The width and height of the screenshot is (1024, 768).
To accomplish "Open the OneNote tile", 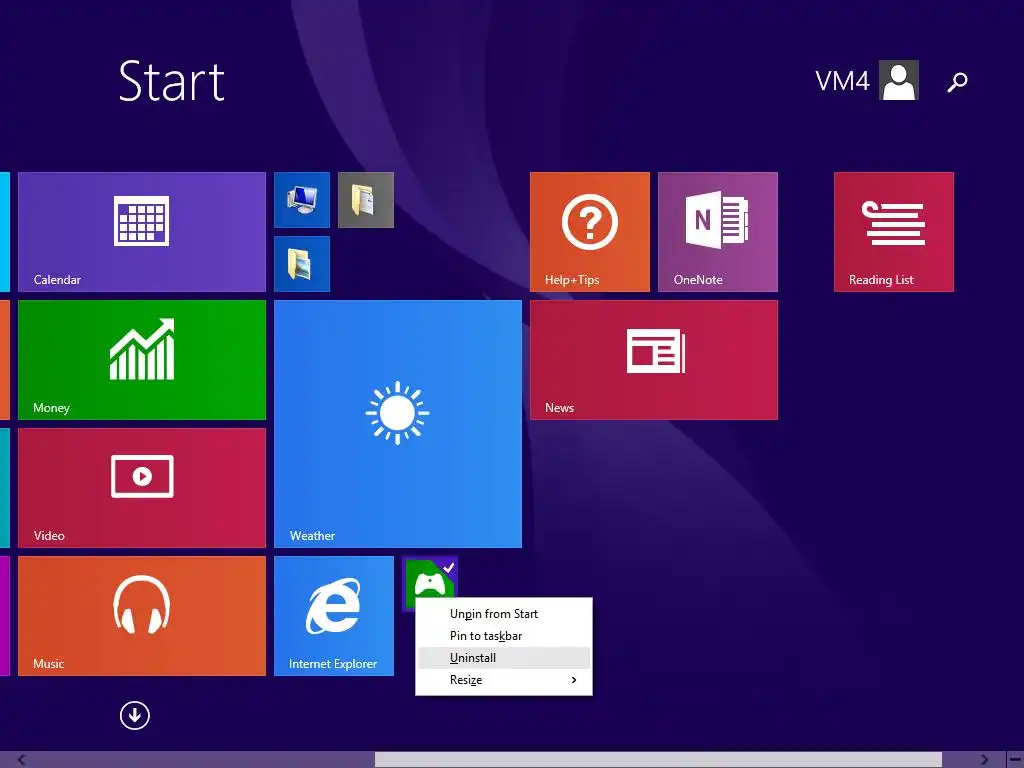I will [x=718, y=232].
